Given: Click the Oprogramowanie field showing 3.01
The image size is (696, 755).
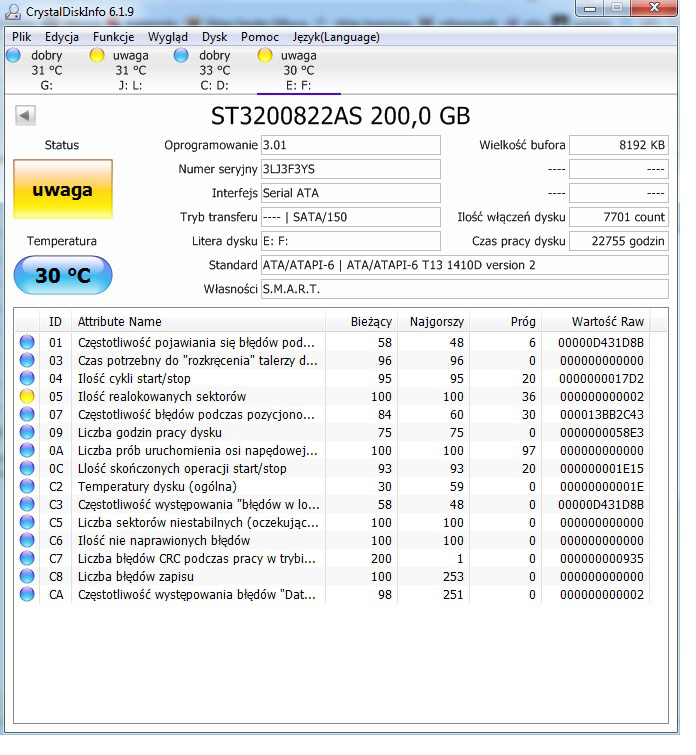Looking at the screenshot, I should click(351, 145).
